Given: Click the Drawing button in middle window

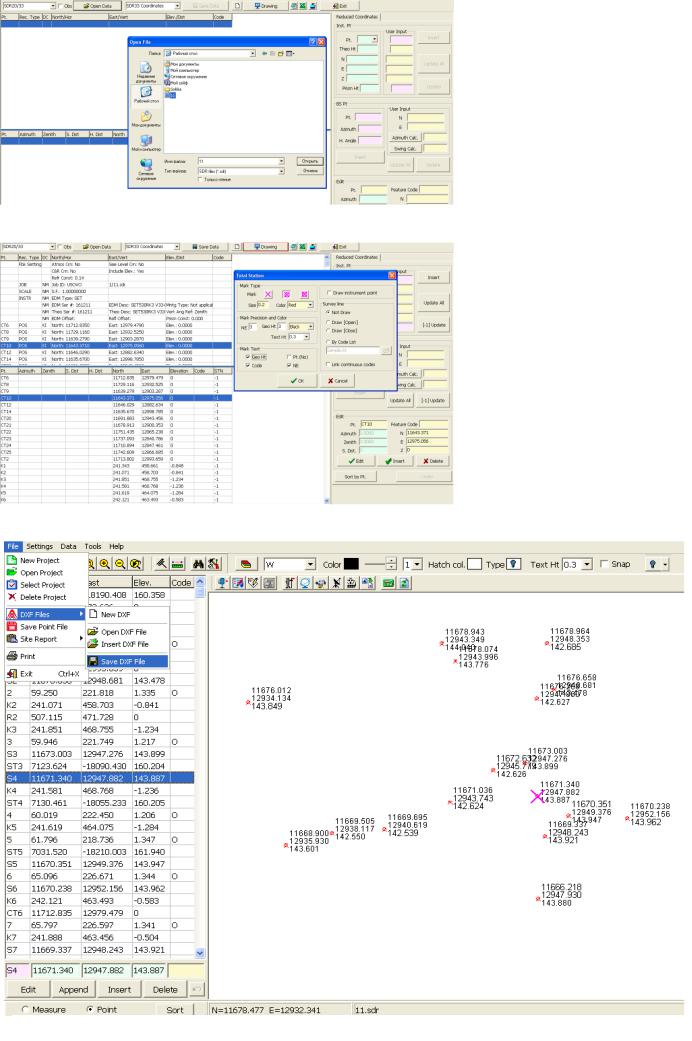Looking at the screenshot, I should point(266,246).
